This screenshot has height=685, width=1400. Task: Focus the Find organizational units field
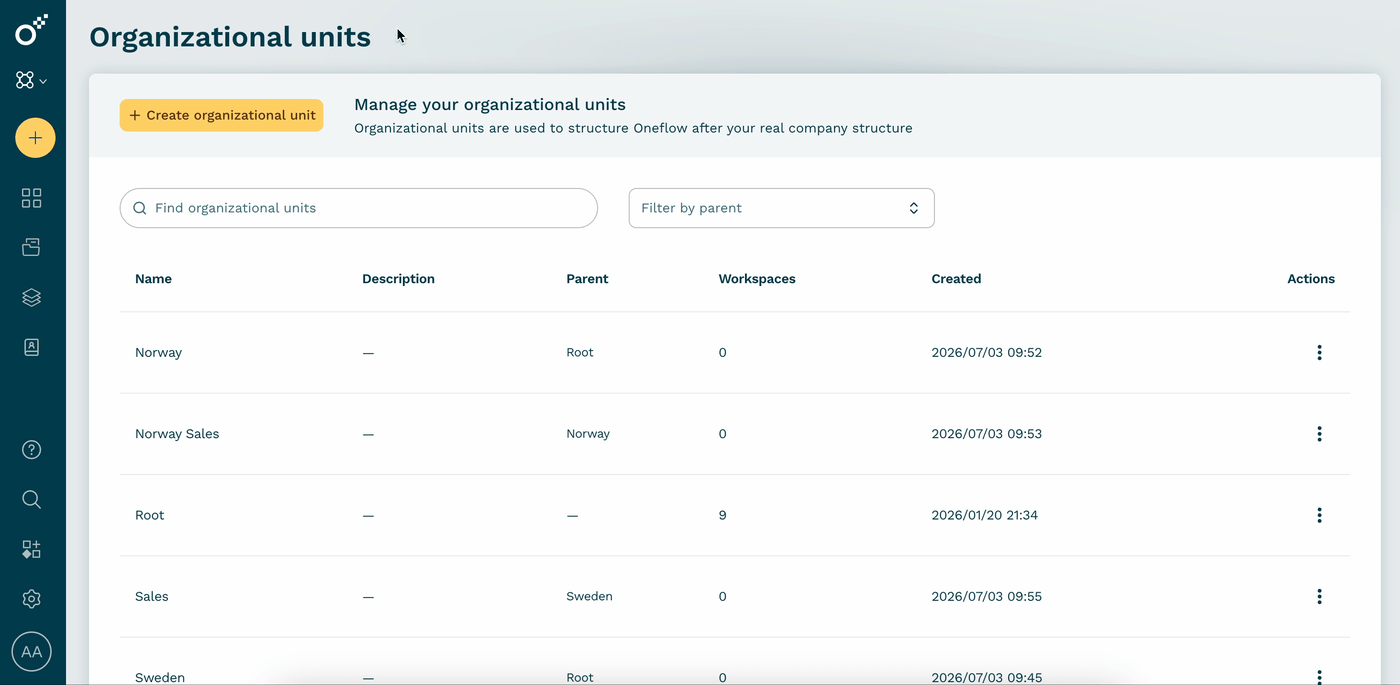pos(359,208)
